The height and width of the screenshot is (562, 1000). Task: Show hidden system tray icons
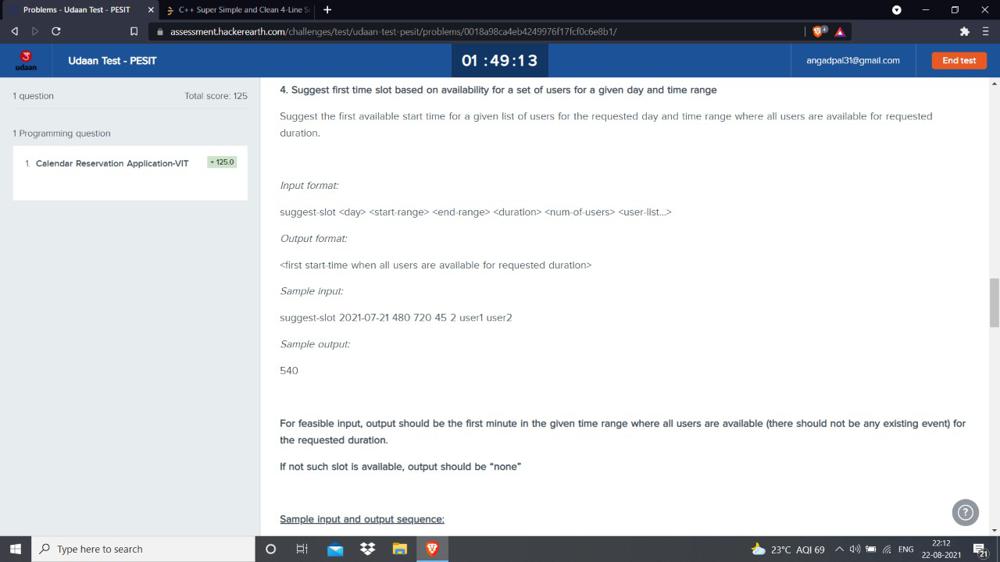point(839,549)
